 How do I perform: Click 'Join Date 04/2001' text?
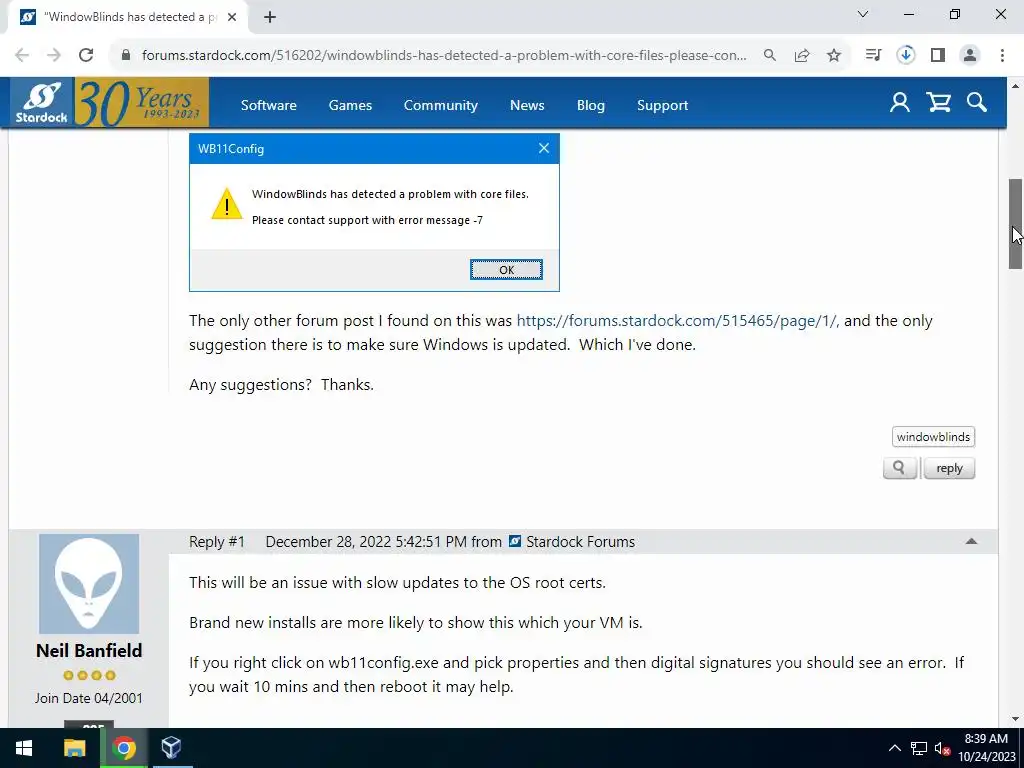(x=89, y=698)
